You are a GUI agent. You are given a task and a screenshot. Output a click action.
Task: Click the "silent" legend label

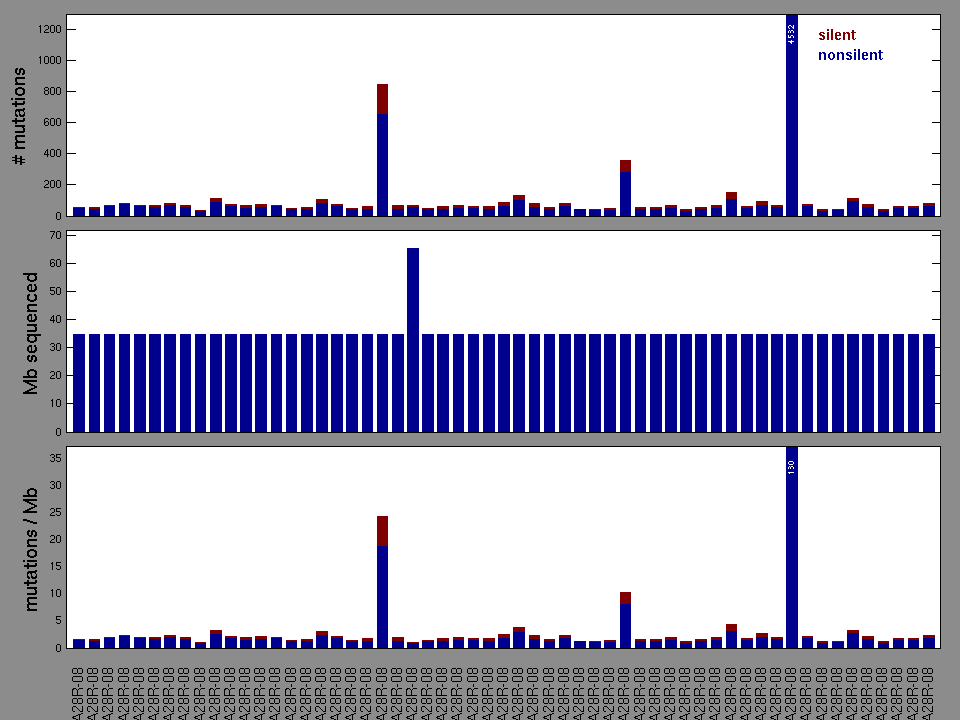pos(836,36)
